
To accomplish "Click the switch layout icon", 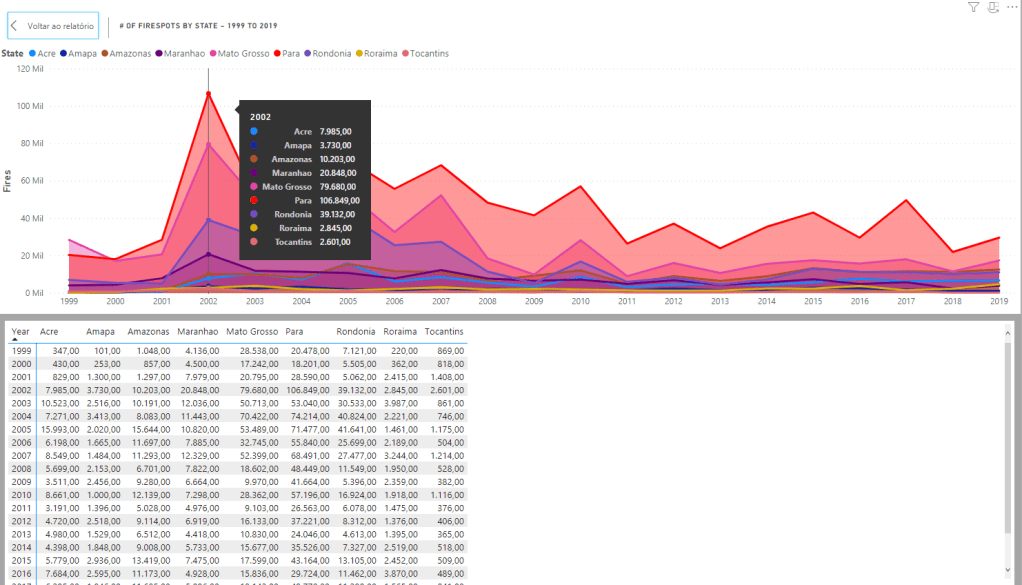I will click(993, 7).
